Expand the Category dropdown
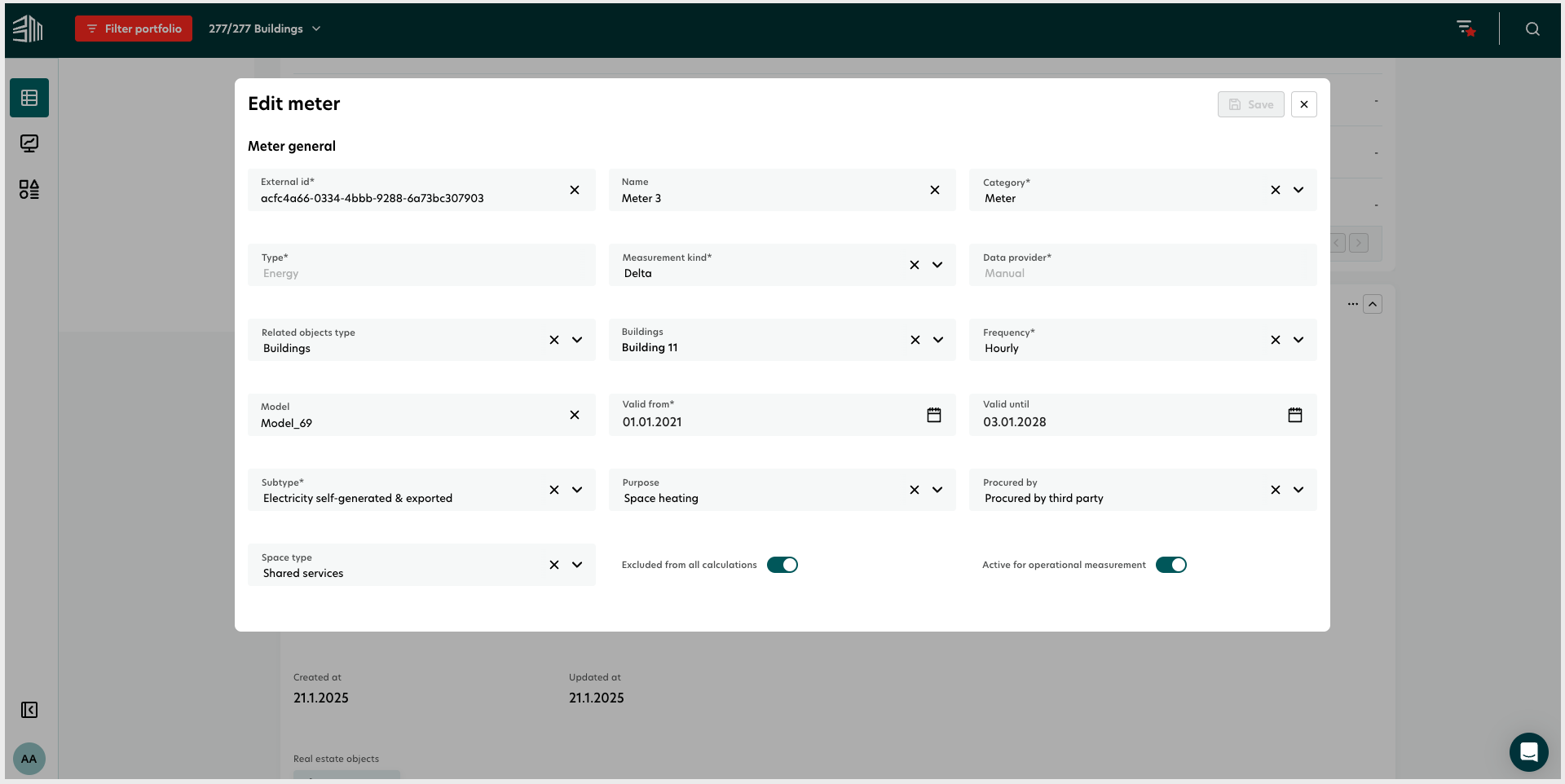Screen dimensions: 1565x784 [1298, 190]
